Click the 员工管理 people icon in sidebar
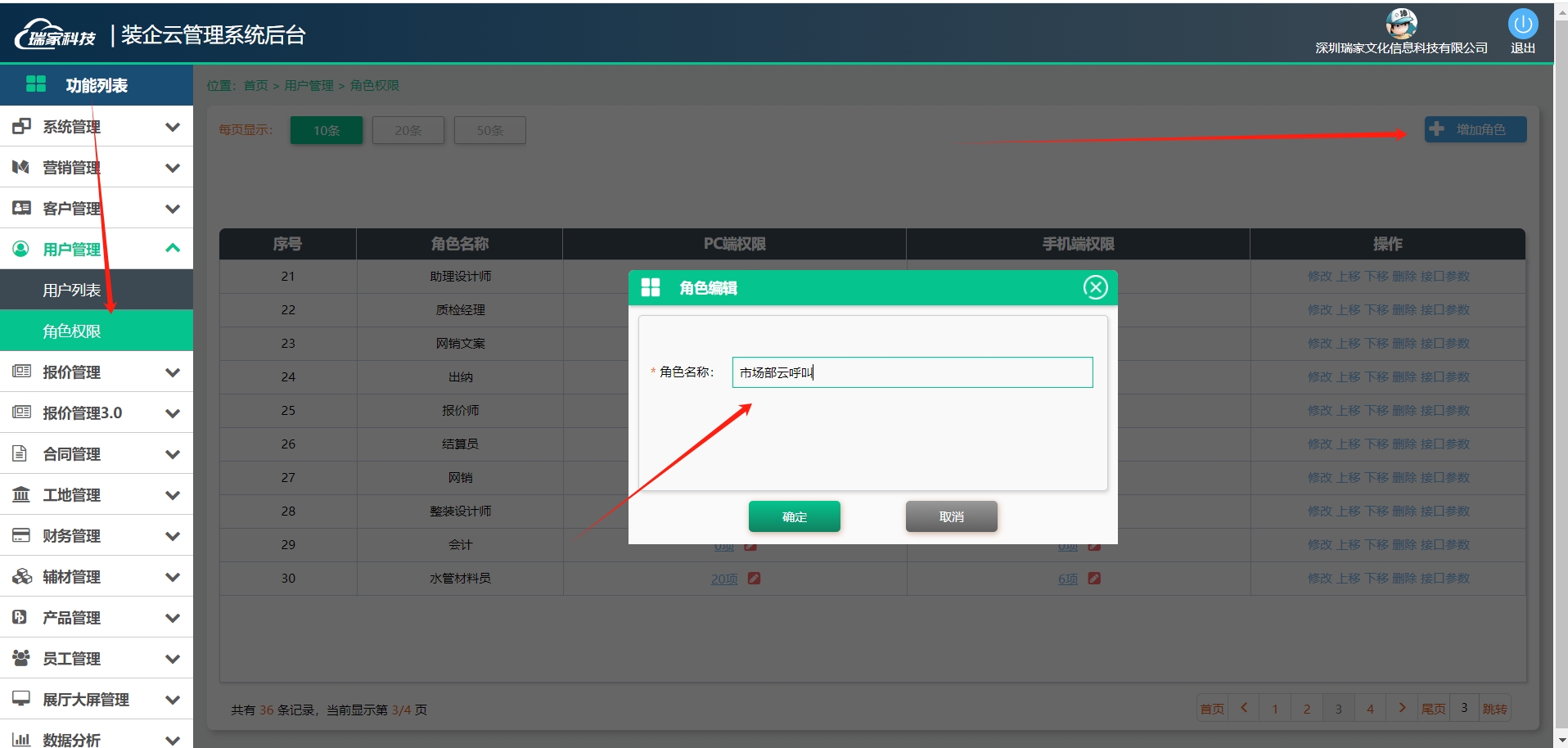This screenshot has width=1568, height=748. pos(21,658)
